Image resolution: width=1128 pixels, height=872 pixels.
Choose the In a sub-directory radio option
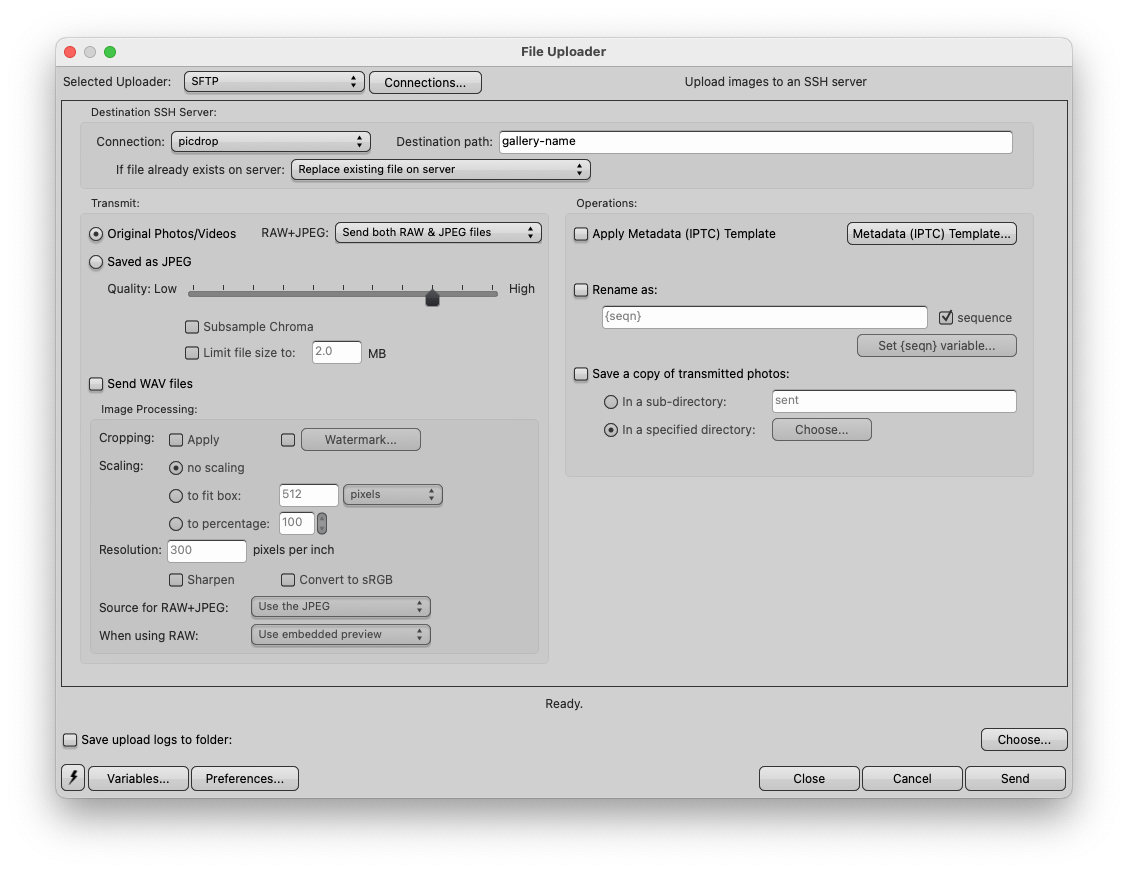[611, 401]
